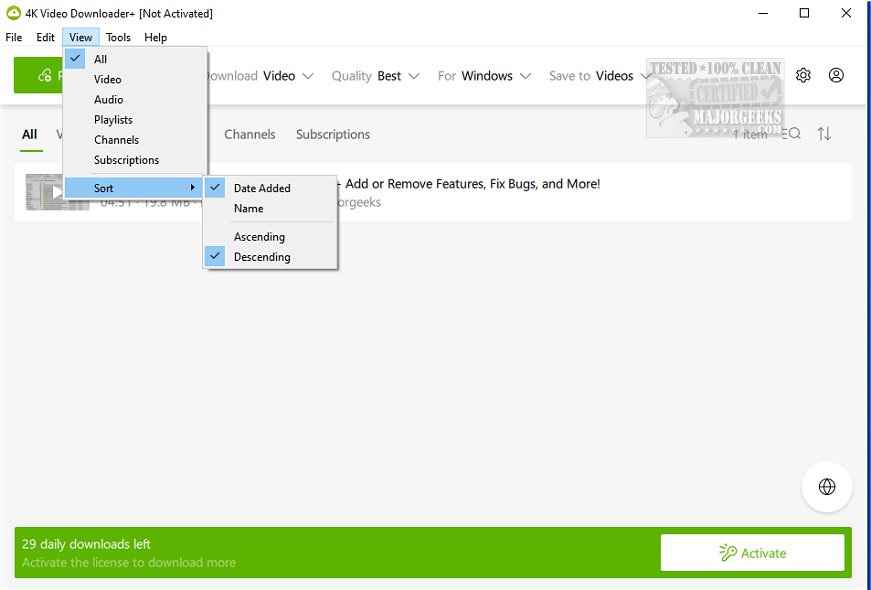Choose Subscriptions in View menu
The height and width of the screenshot is (590, 871).
[x=136, y=160]
